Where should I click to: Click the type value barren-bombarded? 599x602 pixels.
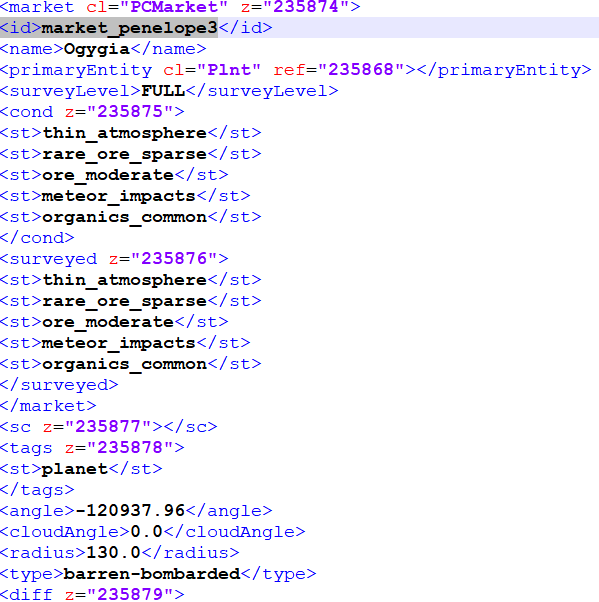pos(152,574)
